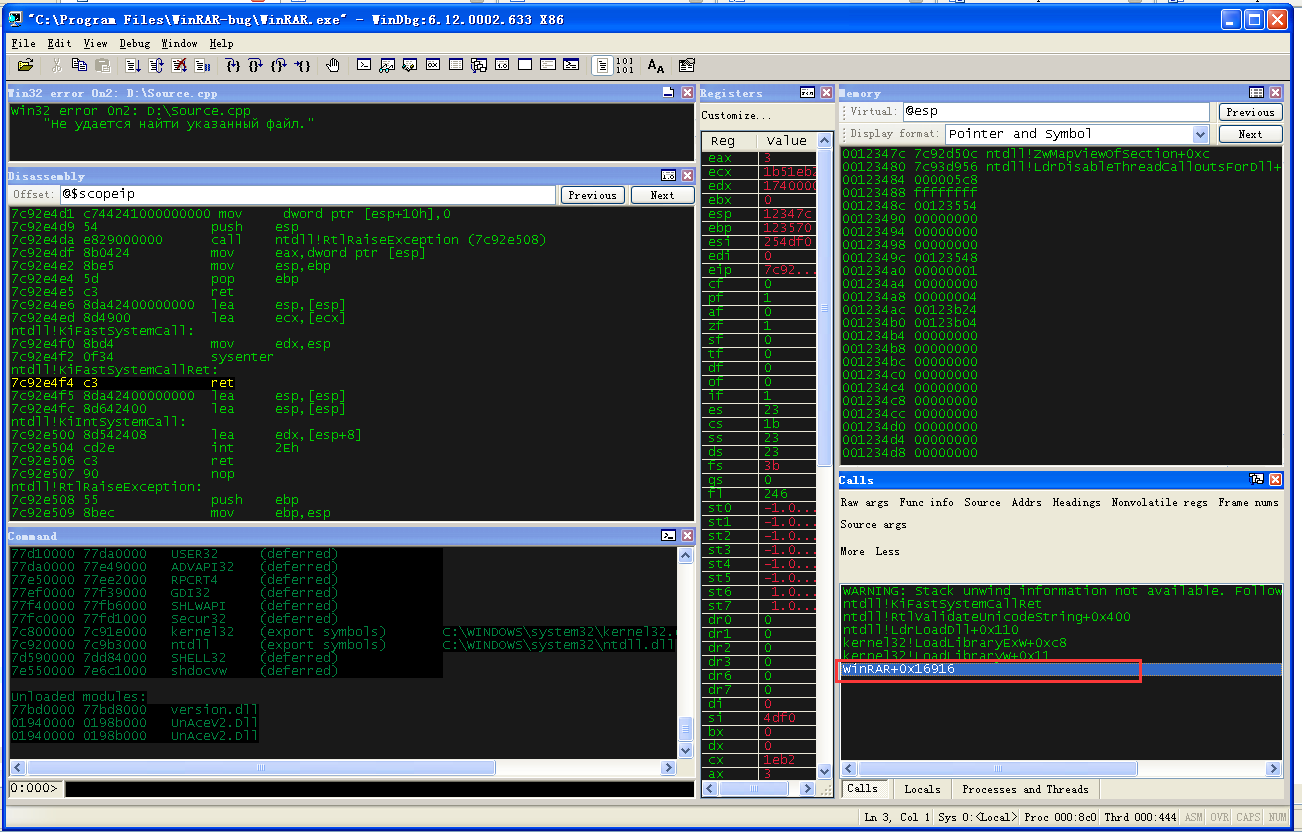The width and height of the screenshot is (1302, 833).
Task: Open the Disassembly window via toolbar icon
Action: (502, 65)
